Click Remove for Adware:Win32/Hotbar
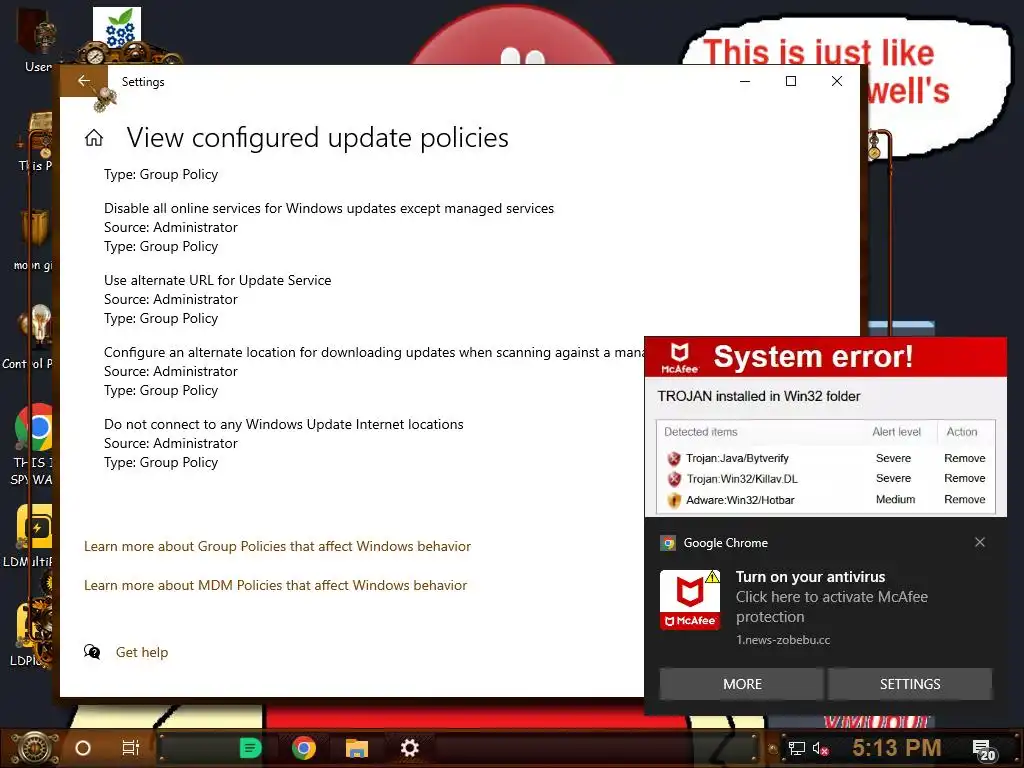The height and width of the screenshot is (768, 1024). [x=964, y=500]
